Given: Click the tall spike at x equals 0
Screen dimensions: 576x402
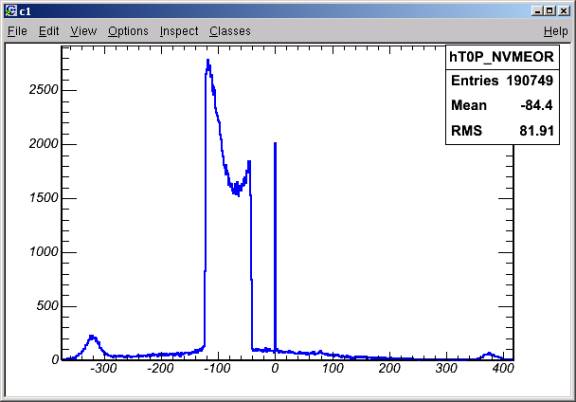Looking at the screenshot, I should [x=275, y=246].
